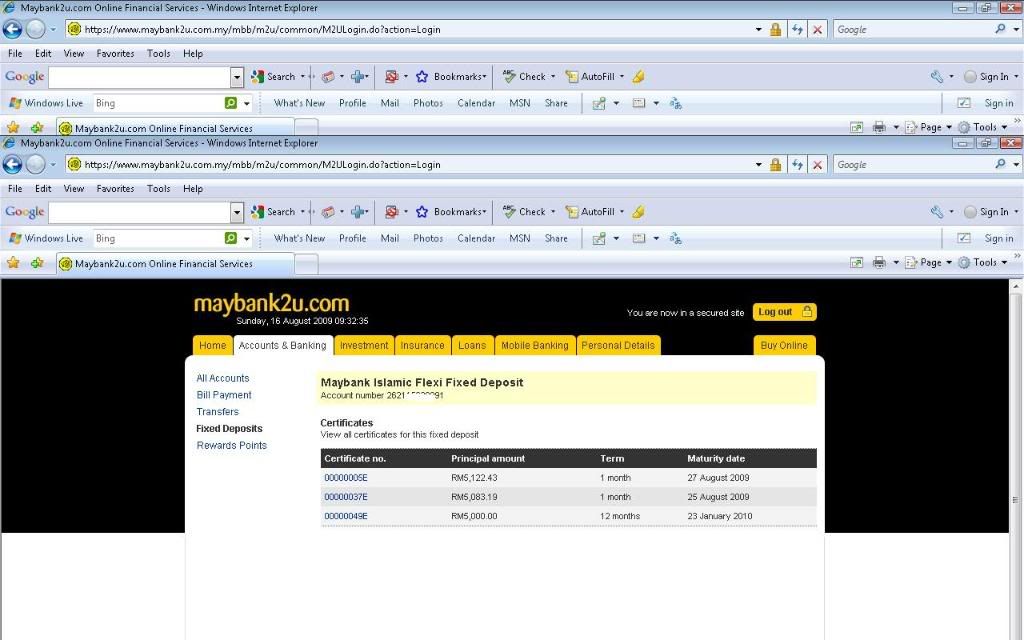Open the wrench settings in front window's Google toolbar
This screenshot has width=1024, height=640.
click(936, 212)
